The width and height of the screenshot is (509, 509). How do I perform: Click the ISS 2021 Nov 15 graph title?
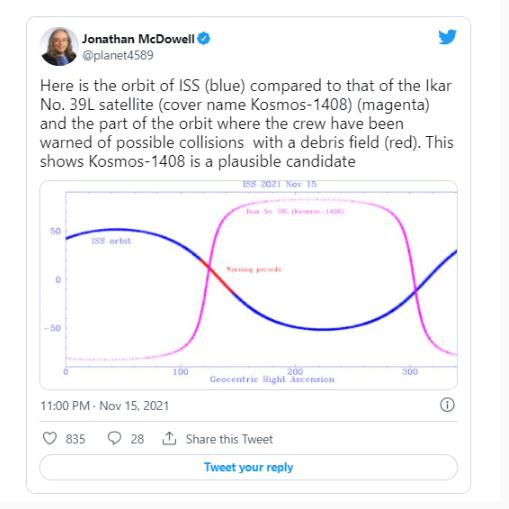pos(279,184)
